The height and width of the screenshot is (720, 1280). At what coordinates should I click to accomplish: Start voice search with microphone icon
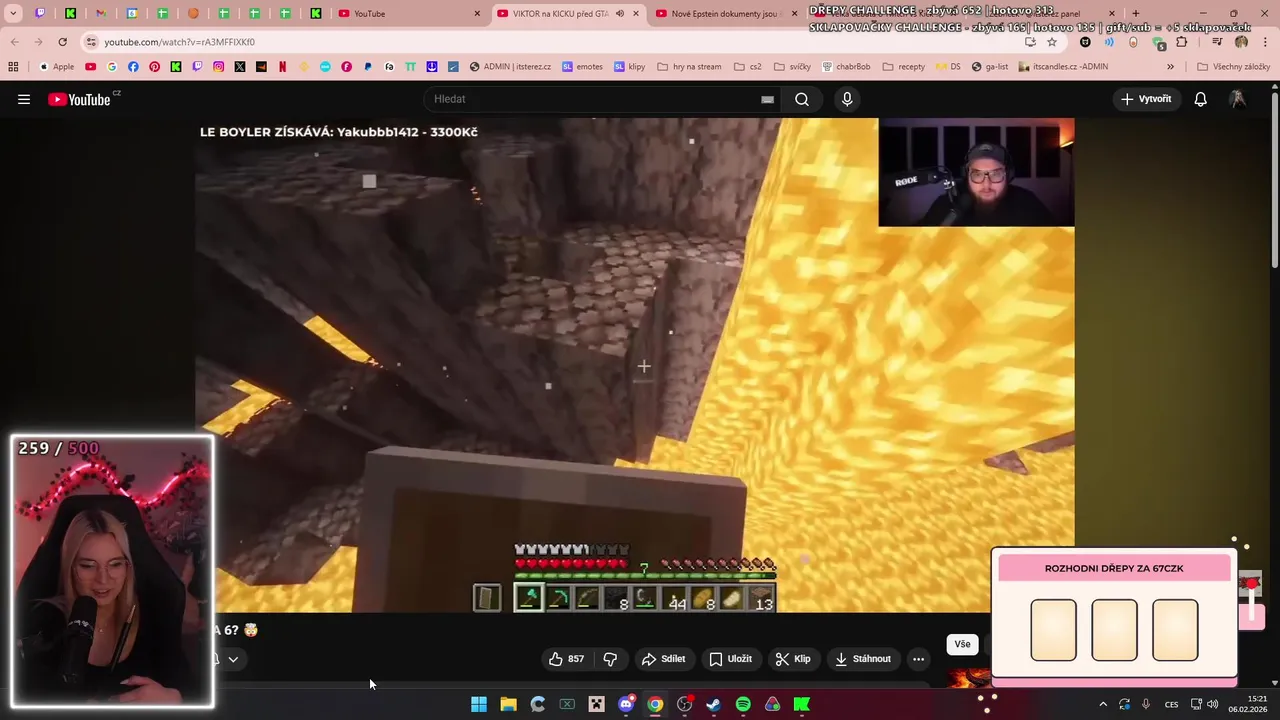click(847, 99)
